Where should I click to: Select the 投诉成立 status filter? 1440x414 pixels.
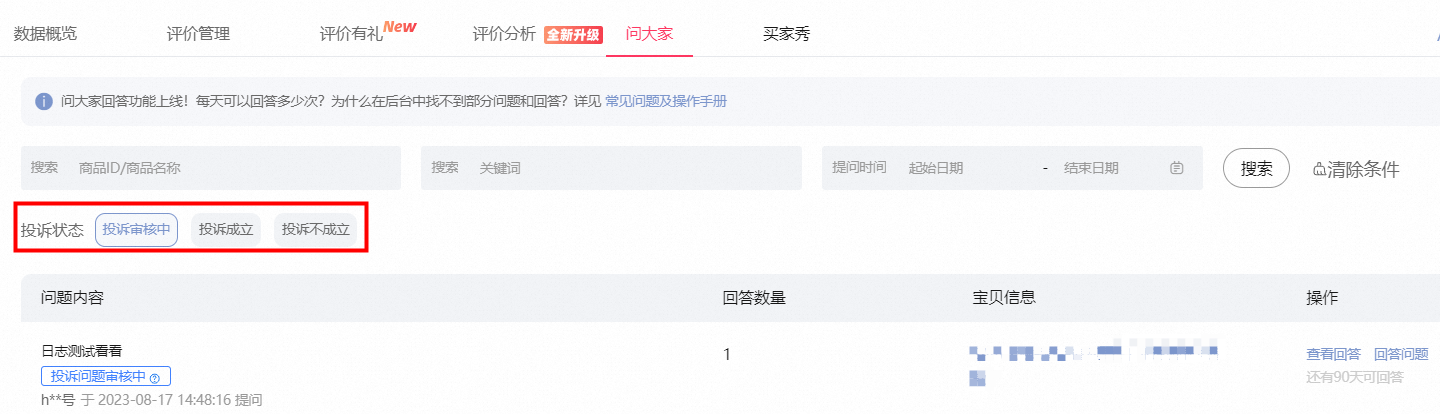point(226,229)
